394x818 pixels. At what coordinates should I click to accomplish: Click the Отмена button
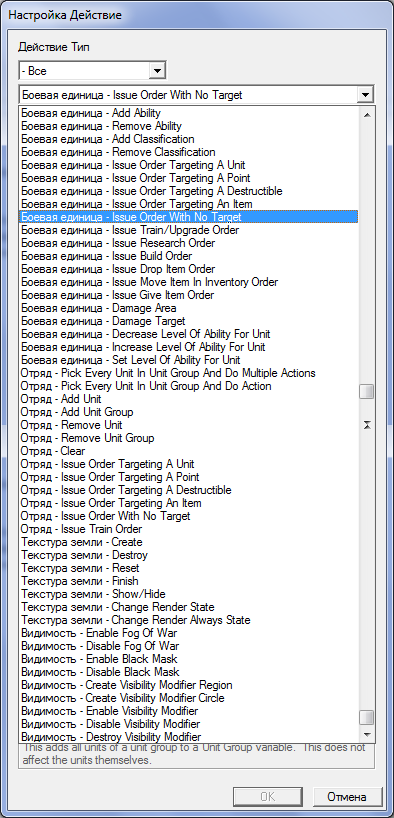pyautogui.click(x=347, y=797)
